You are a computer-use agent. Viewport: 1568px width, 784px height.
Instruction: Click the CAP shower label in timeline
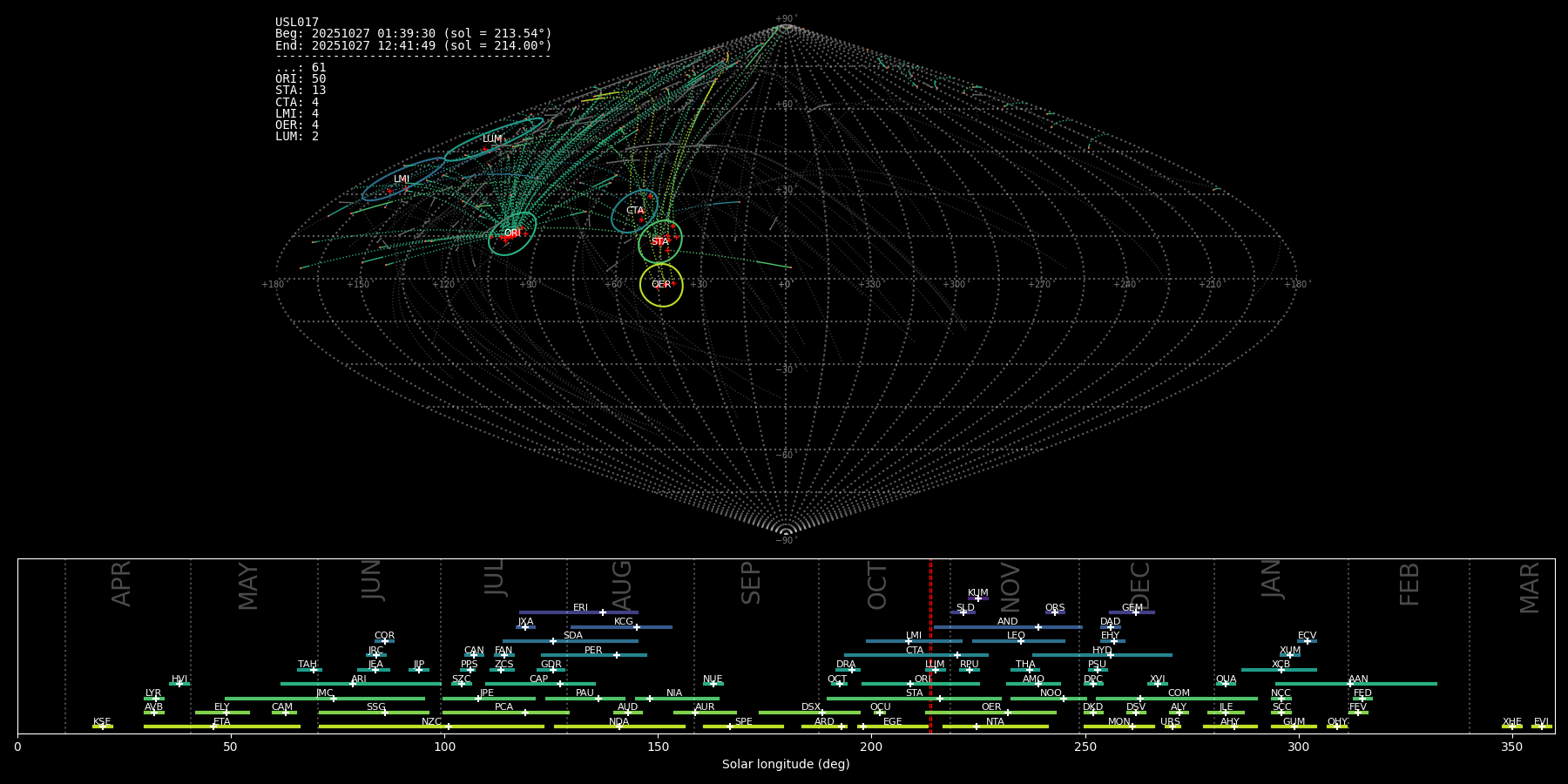[x=539, y=679]
